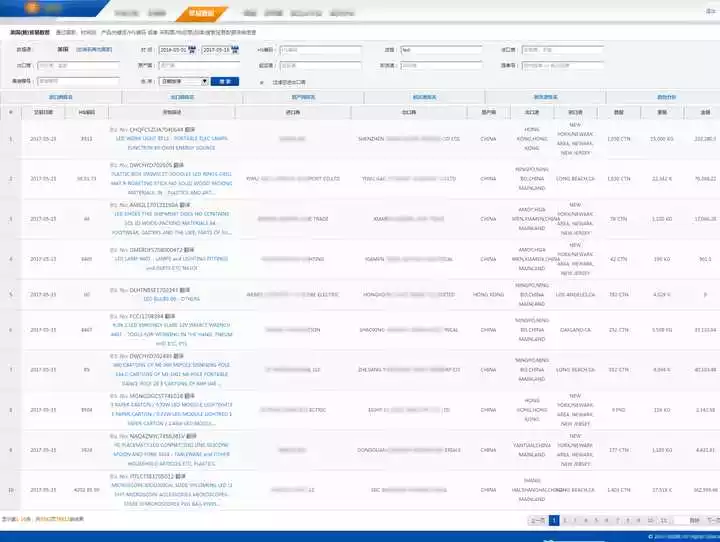Select the '1,000 CTN' quantity cell in row 1

point(619,139)
